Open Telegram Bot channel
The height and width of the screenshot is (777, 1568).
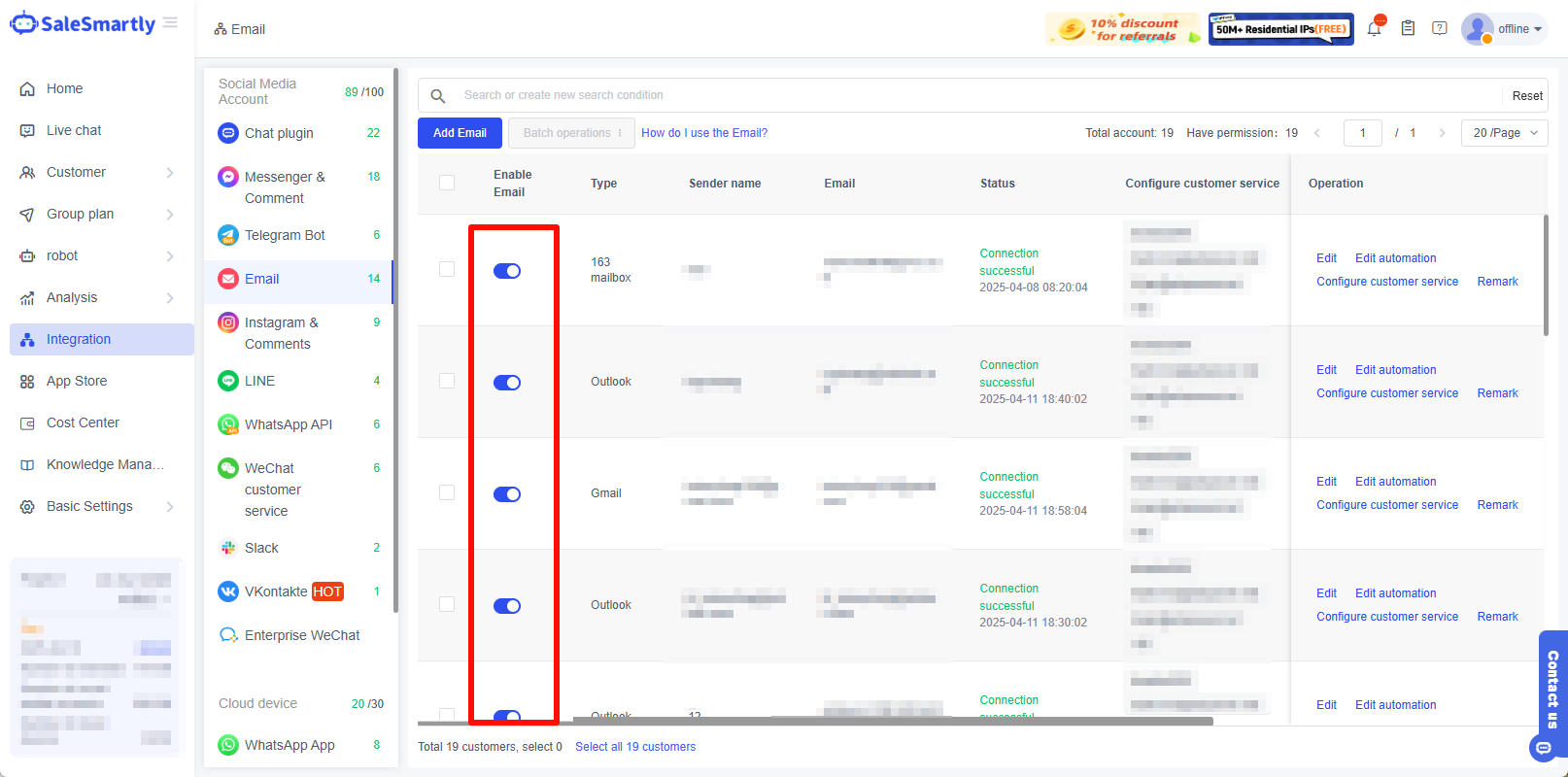284,235
